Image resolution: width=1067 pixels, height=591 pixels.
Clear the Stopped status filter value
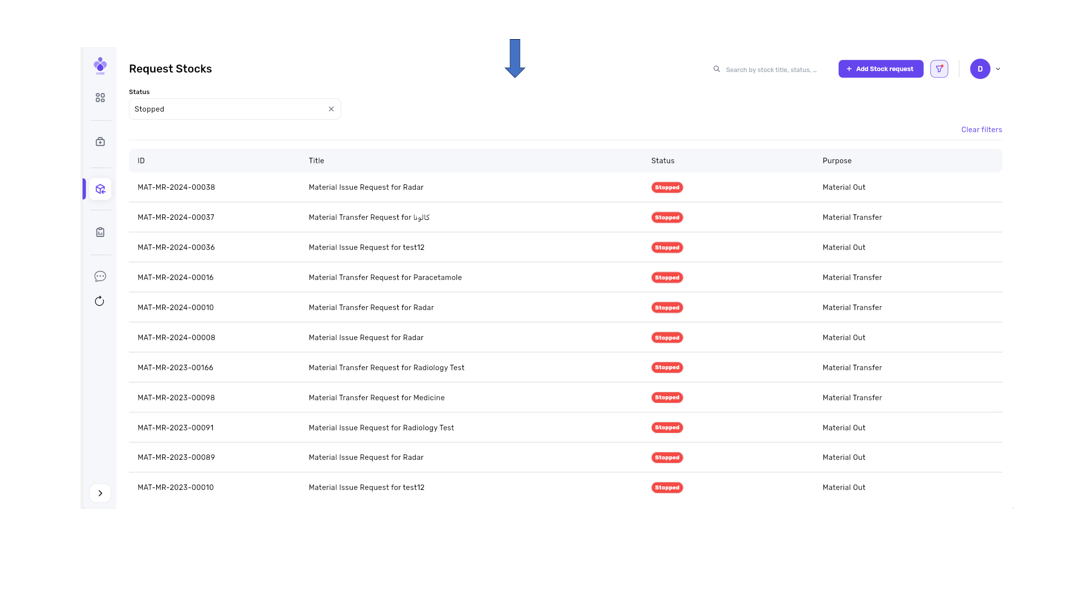pos(331,109)
